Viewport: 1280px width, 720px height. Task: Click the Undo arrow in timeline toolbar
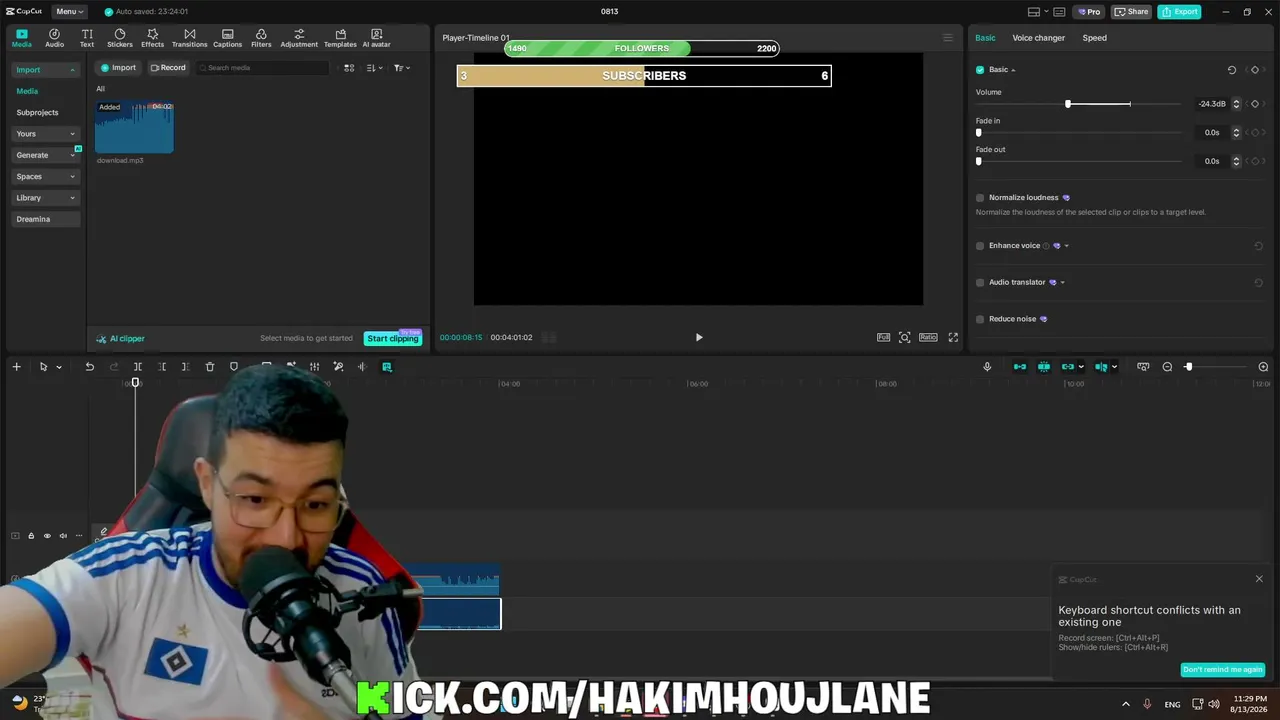(89, 367)
